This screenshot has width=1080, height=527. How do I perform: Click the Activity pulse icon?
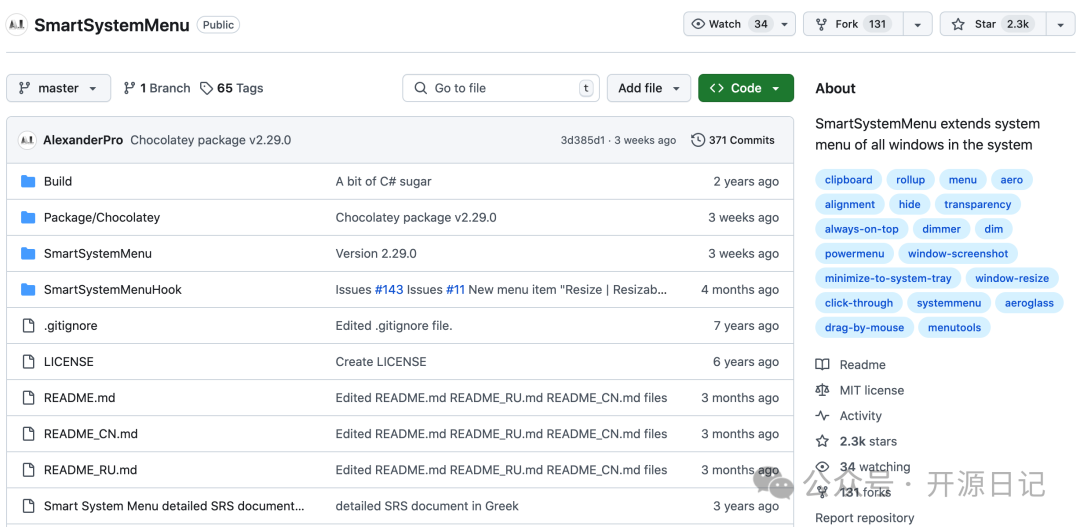point(822,416)
